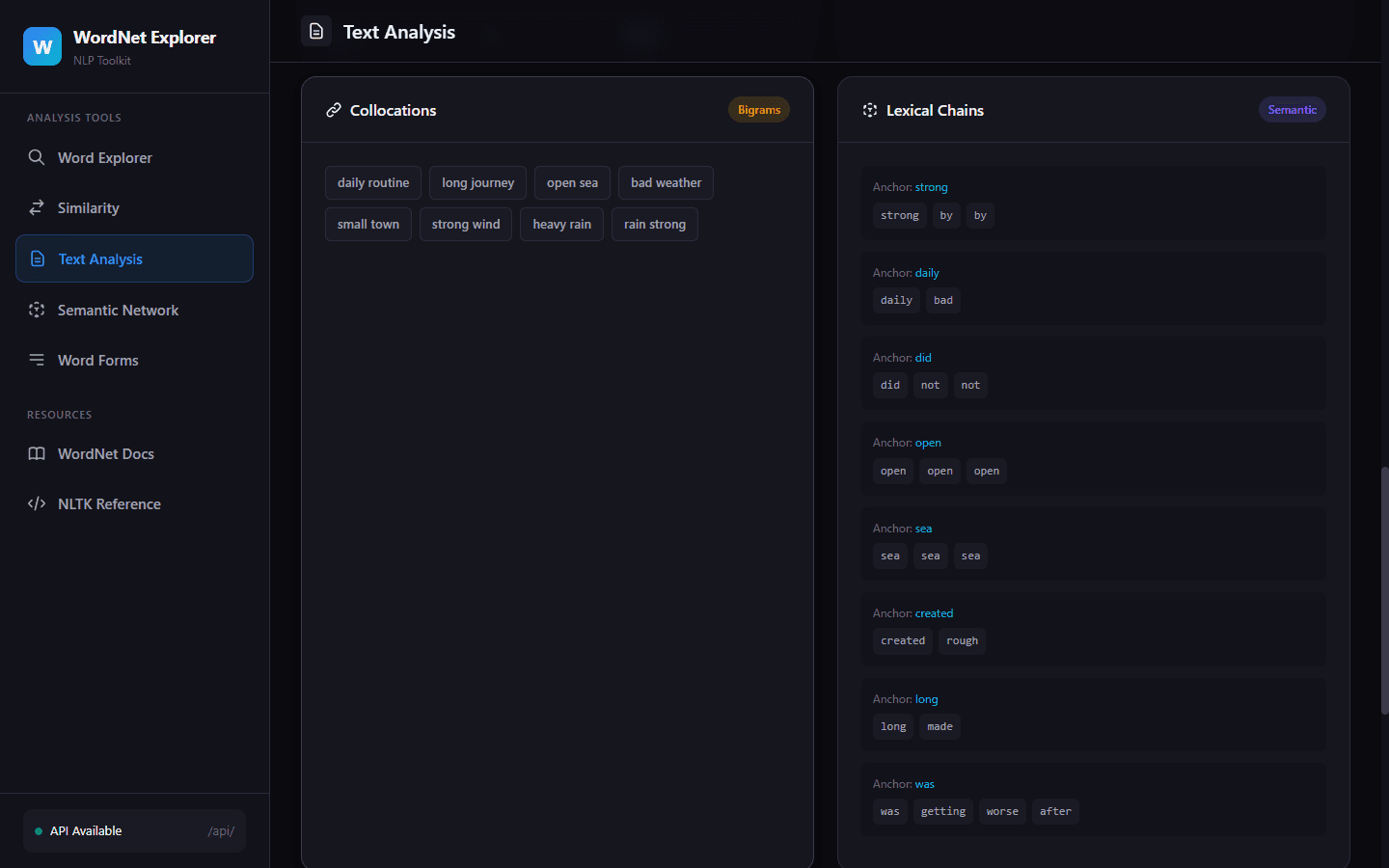Click the Word Forms list icon
This screenshot has width=1389, height=868.
tap(37, 360)
